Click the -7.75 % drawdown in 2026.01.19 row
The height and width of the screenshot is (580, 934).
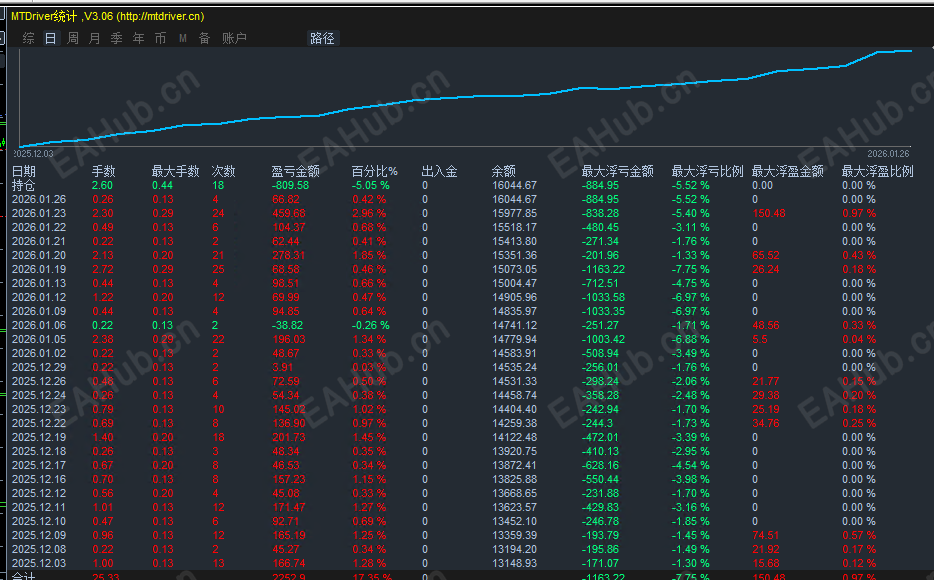click(x=690, y=269)
